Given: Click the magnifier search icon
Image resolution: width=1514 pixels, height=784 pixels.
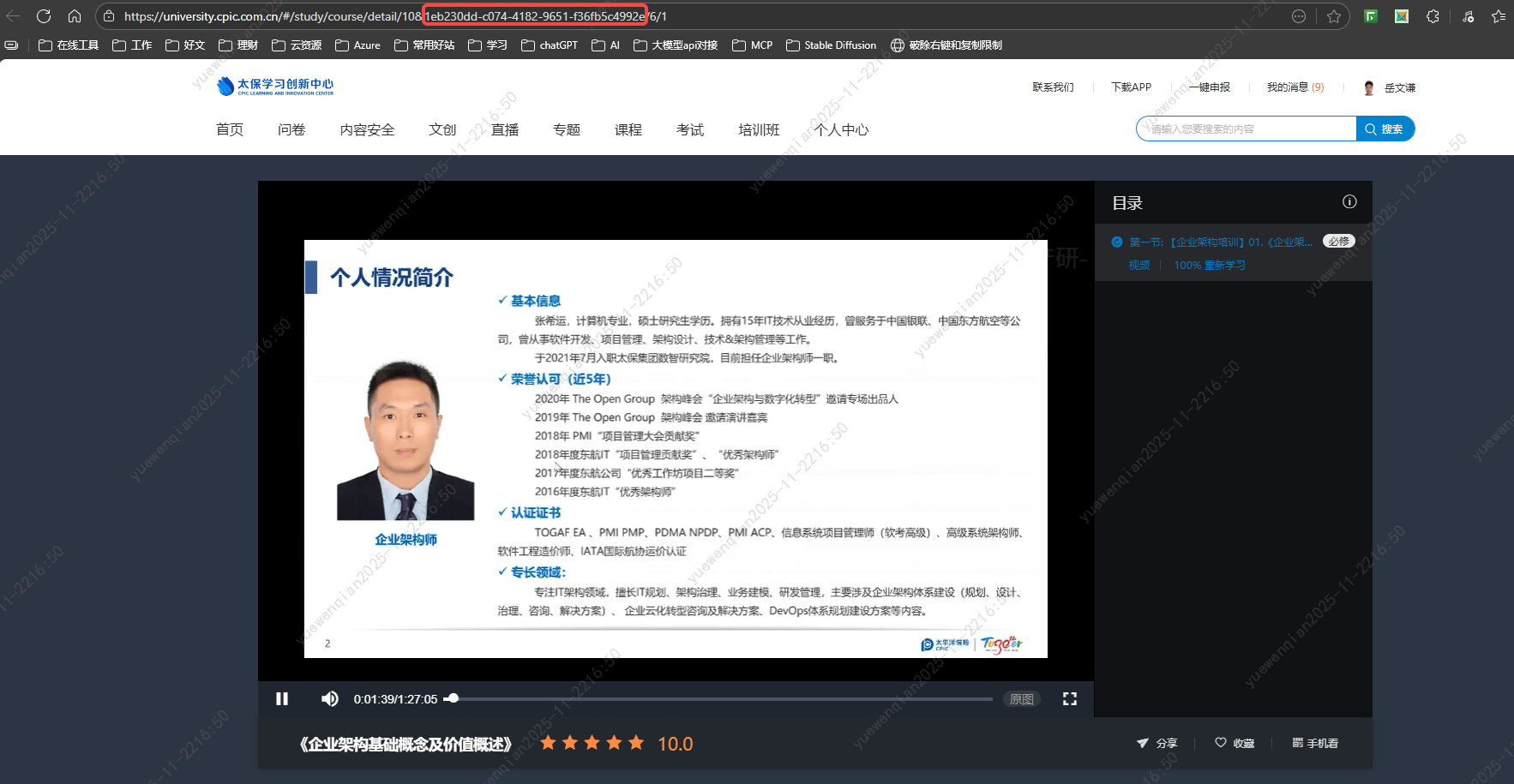Looking at the screenshot, I should click(x=1373, y=129).
